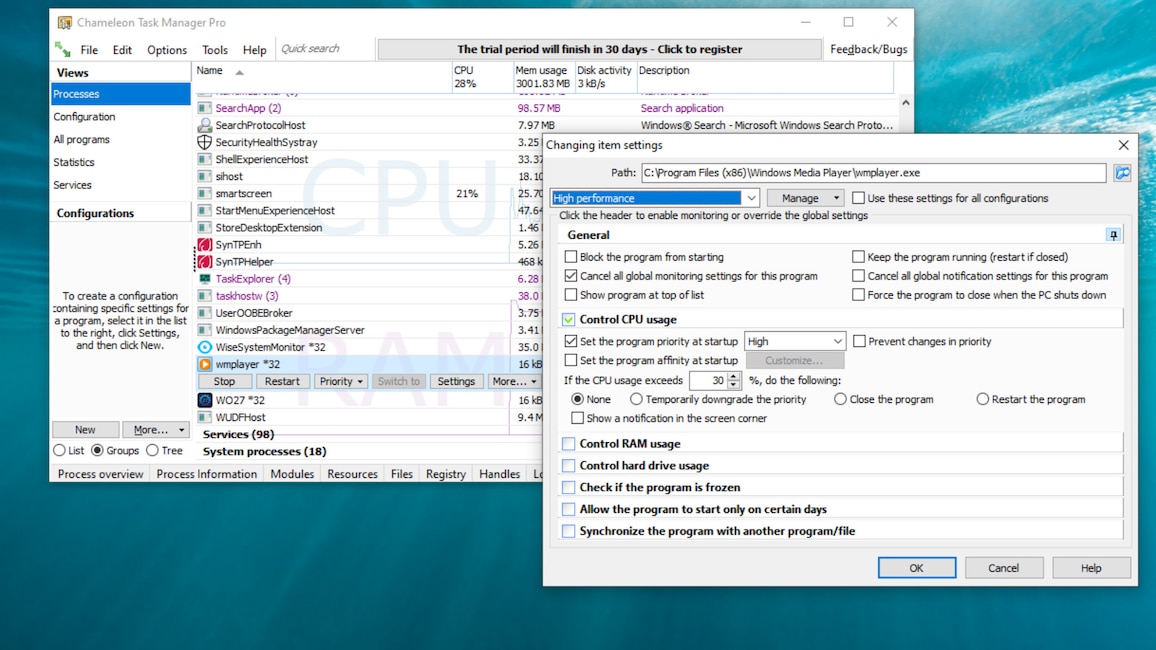
Task: Open the More dropdown beside Settings
Action: 513,381
